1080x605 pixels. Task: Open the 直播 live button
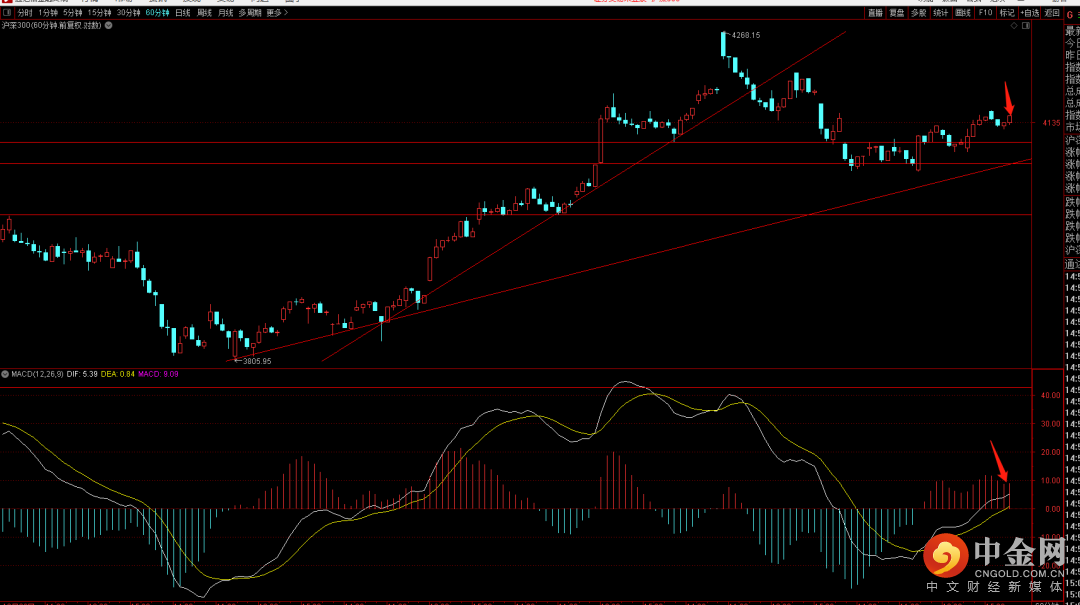tap(875, 13)
